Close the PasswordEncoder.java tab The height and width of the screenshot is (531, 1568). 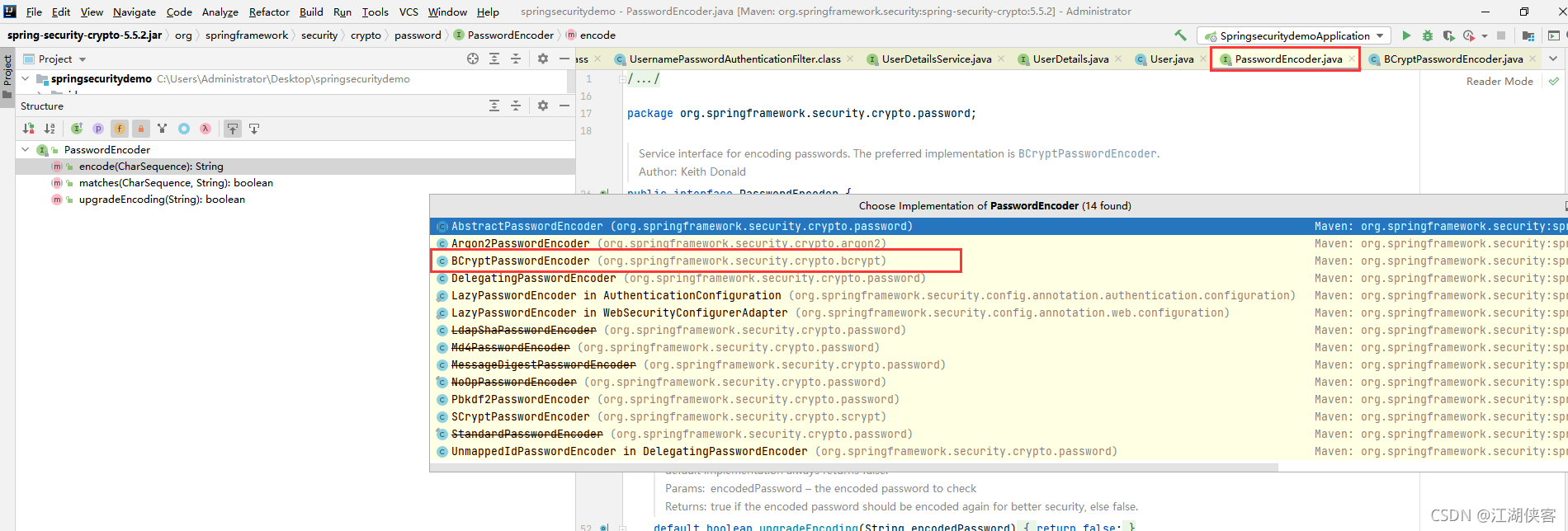(1351, 59)
